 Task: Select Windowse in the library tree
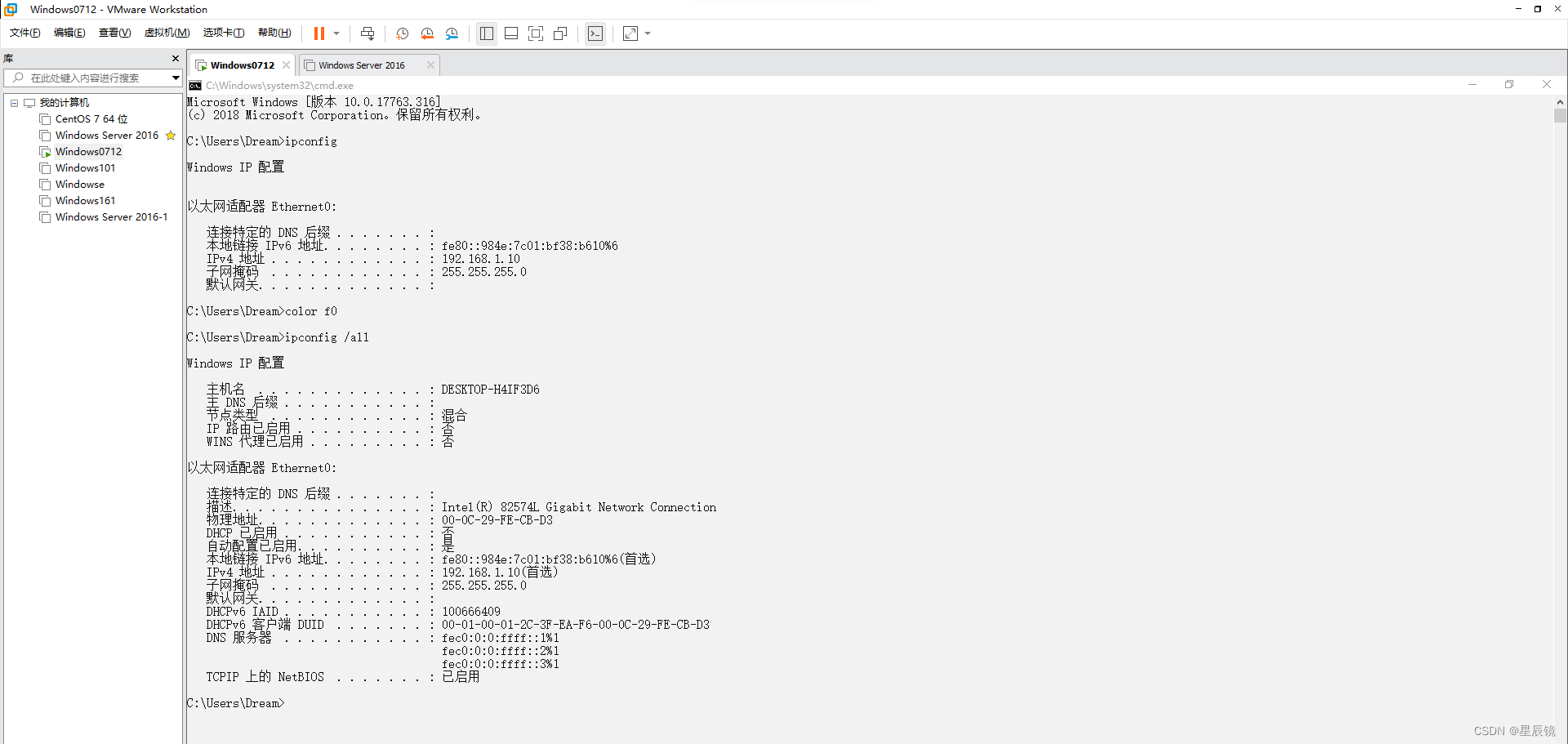(x=80, y=185)
